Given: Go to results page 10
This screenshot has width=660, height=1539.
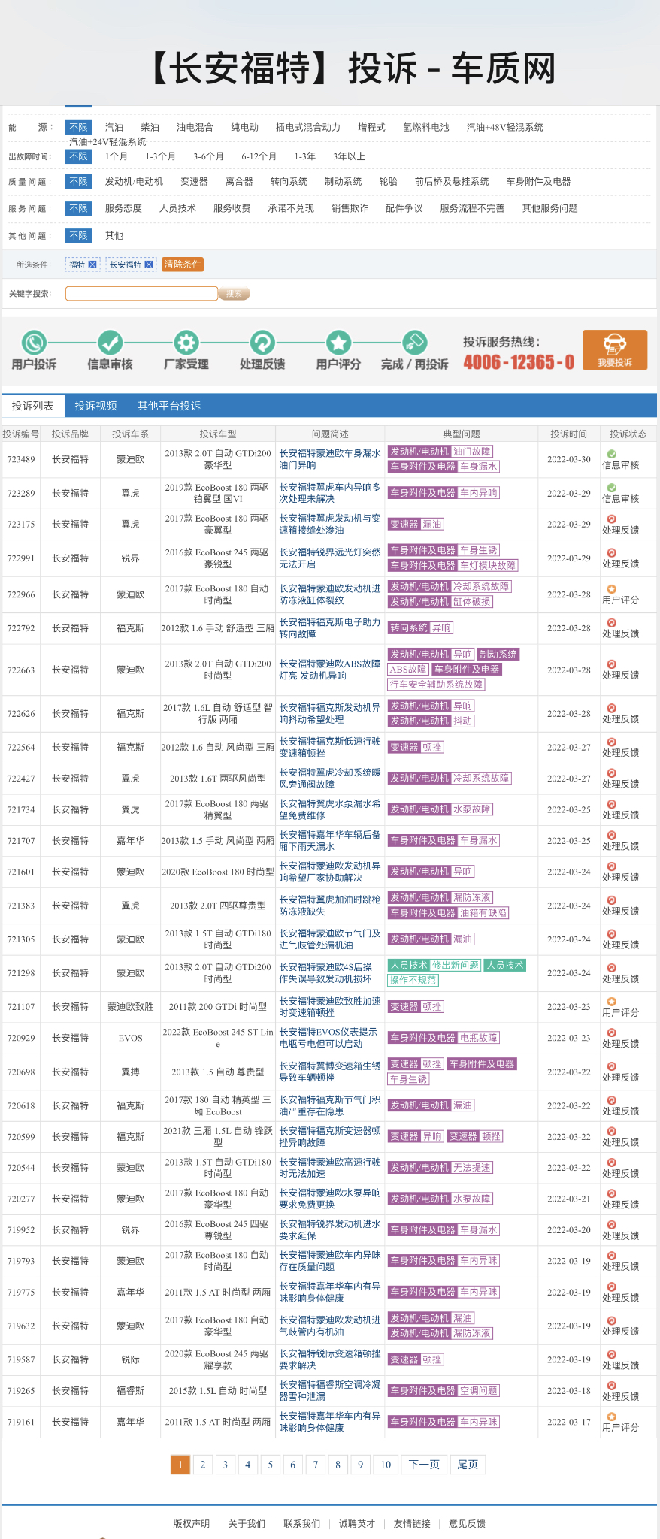Looking at the screenshot, I should pos(386,1464).
